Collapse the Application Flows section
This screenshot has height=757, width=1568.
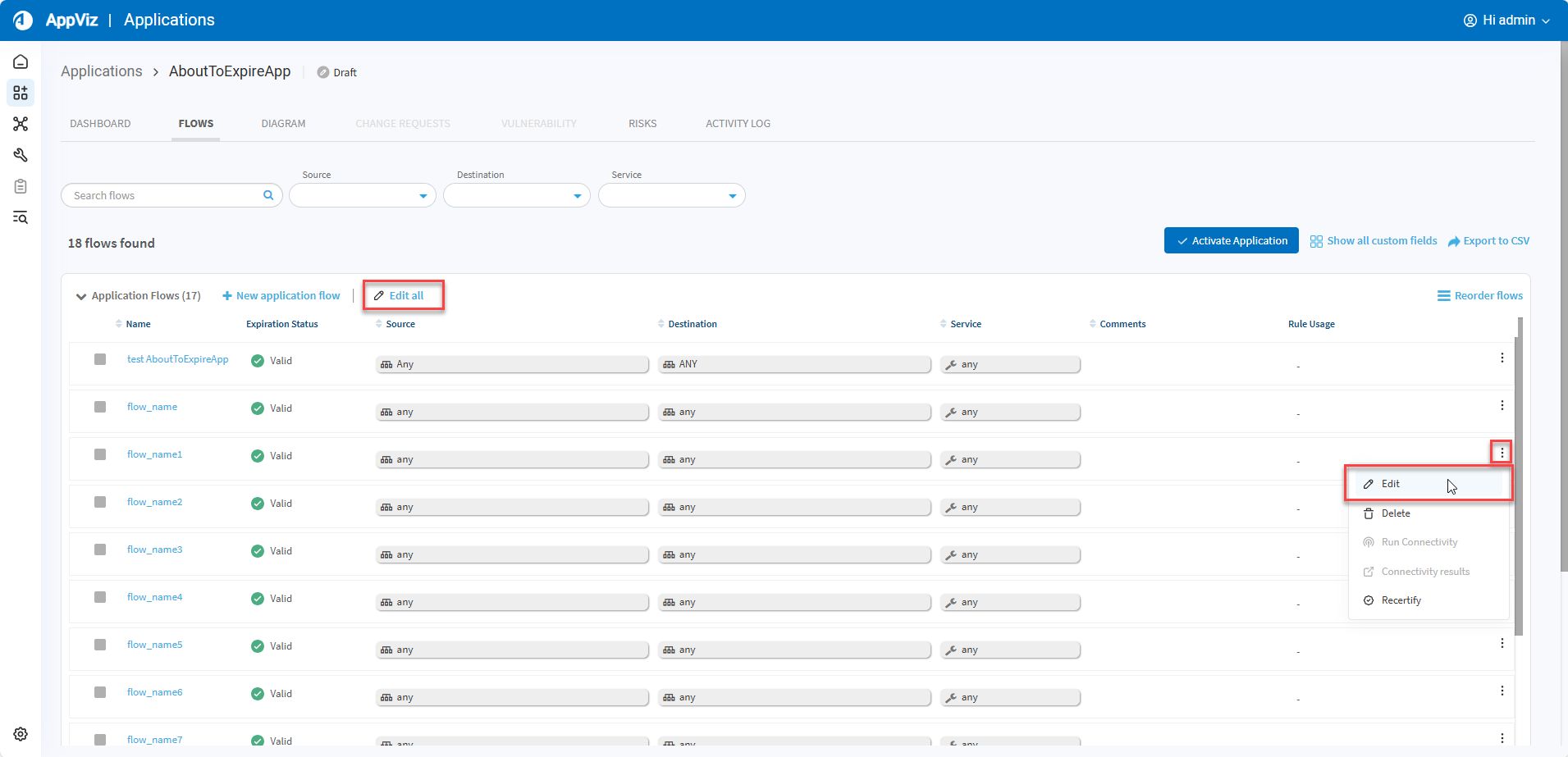tap(81, 296)
